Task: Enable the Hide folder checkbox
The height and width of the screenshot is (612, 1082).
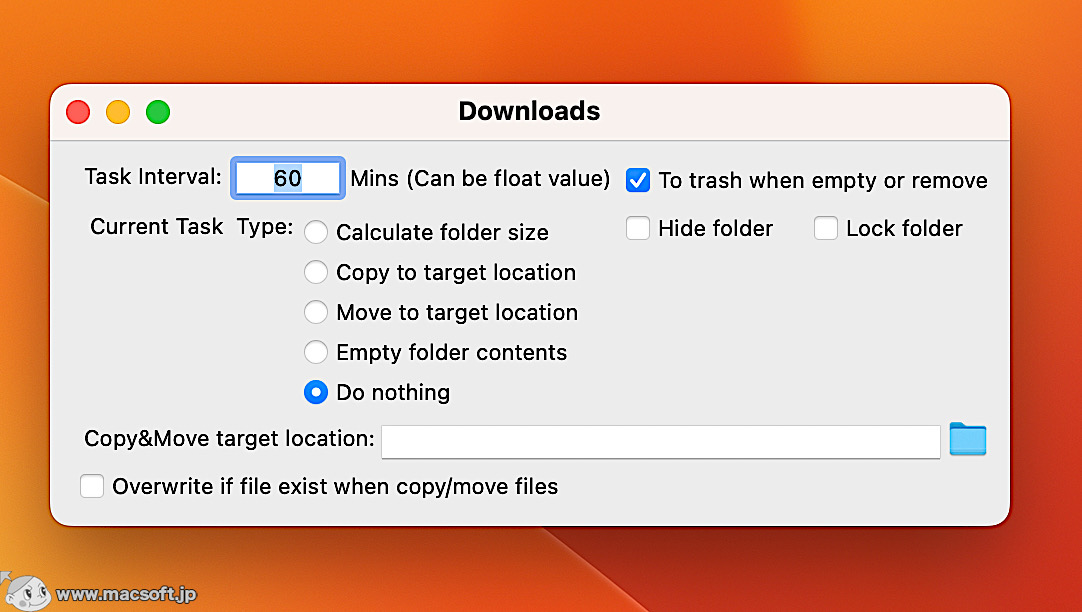Action: tap(638, 228)
